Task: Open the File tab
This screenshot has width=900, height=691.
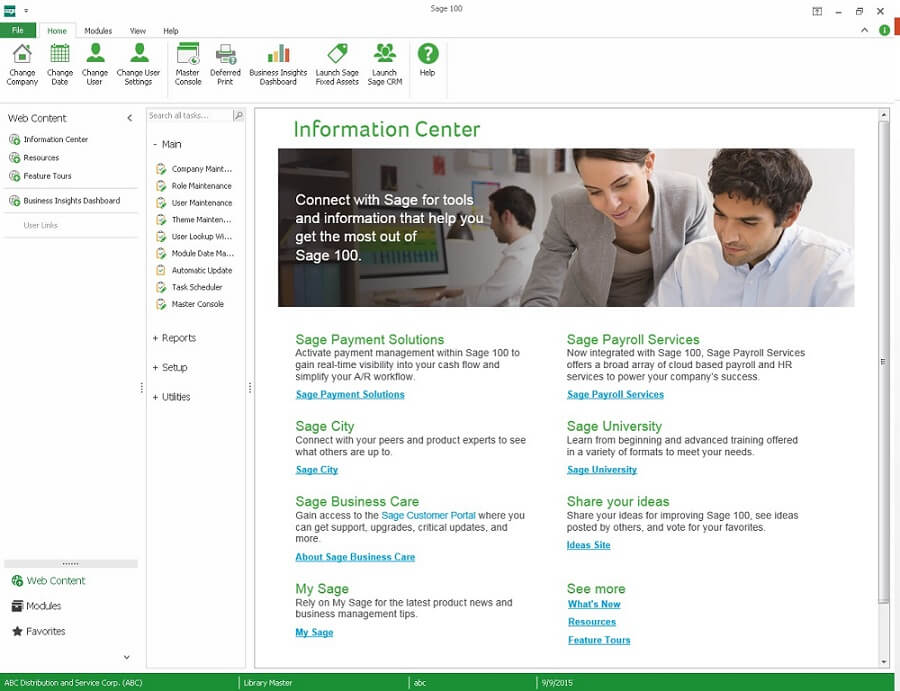Action: click(x=16, y=30)
